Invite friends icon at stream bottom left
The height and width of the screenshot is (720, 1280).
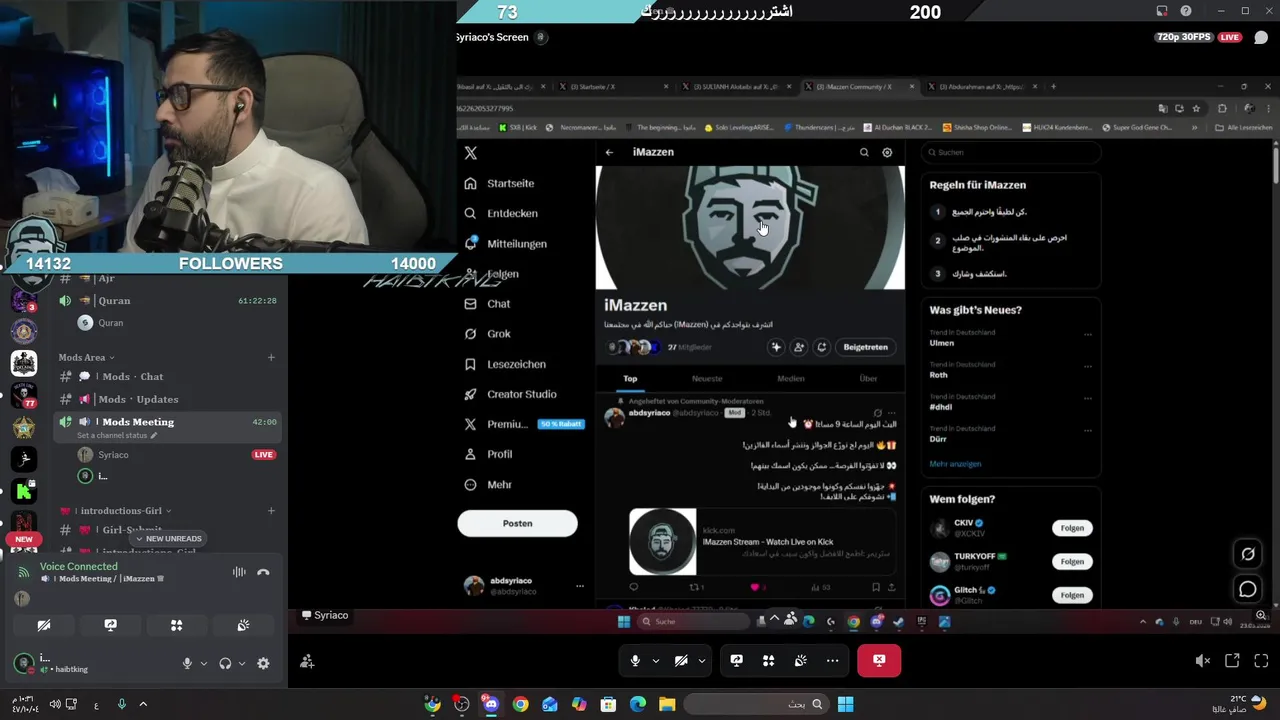[307, 661]
